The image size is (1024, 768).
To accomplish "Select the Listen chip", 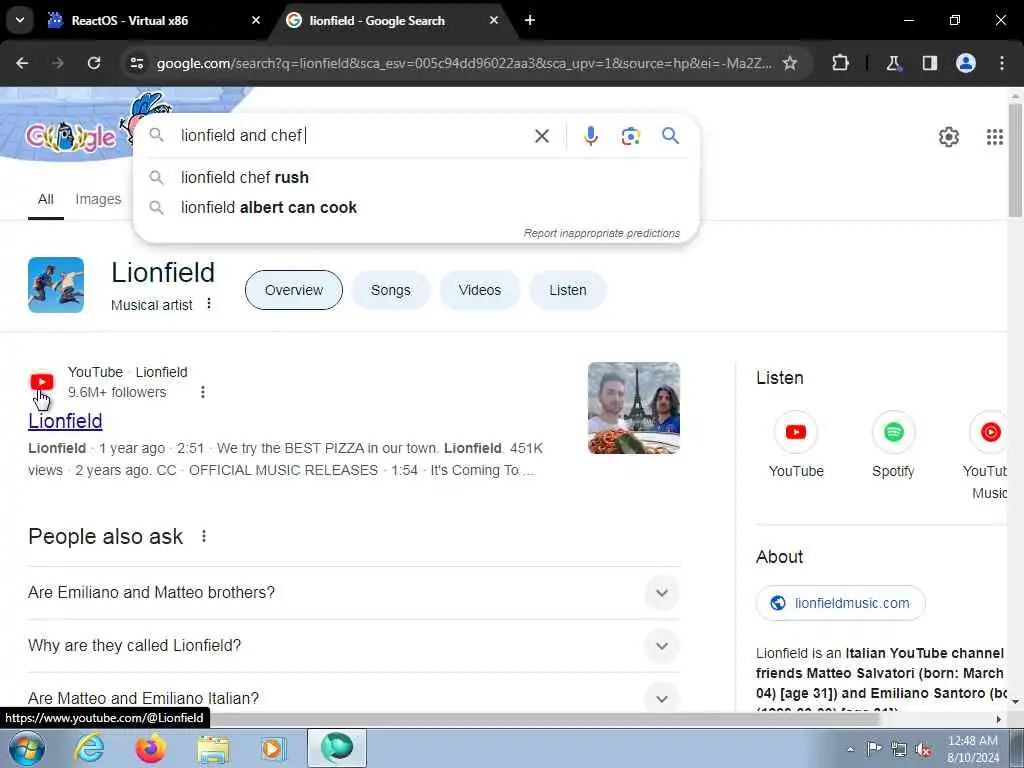I will pos(568,290).
